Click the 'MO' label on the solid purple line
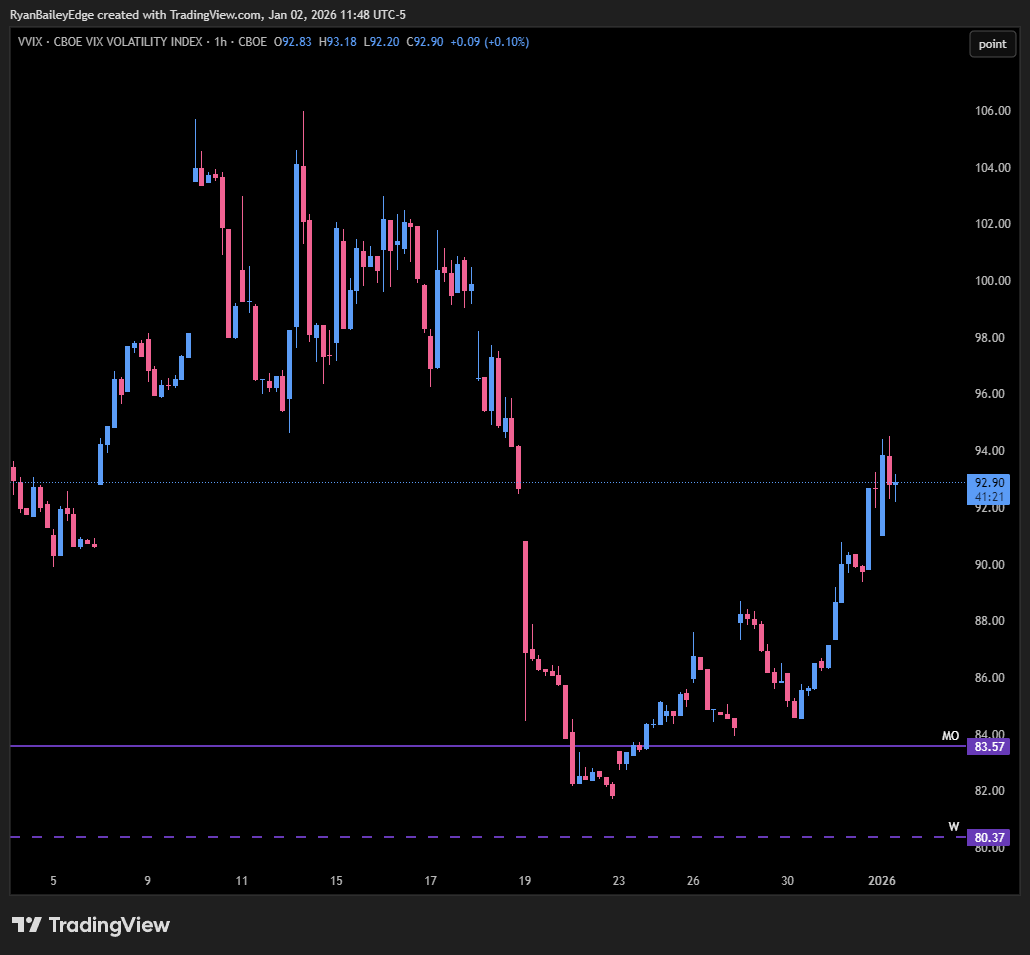Image resolution: width=1030 pixels, height=955 pixels. [951, 736]
